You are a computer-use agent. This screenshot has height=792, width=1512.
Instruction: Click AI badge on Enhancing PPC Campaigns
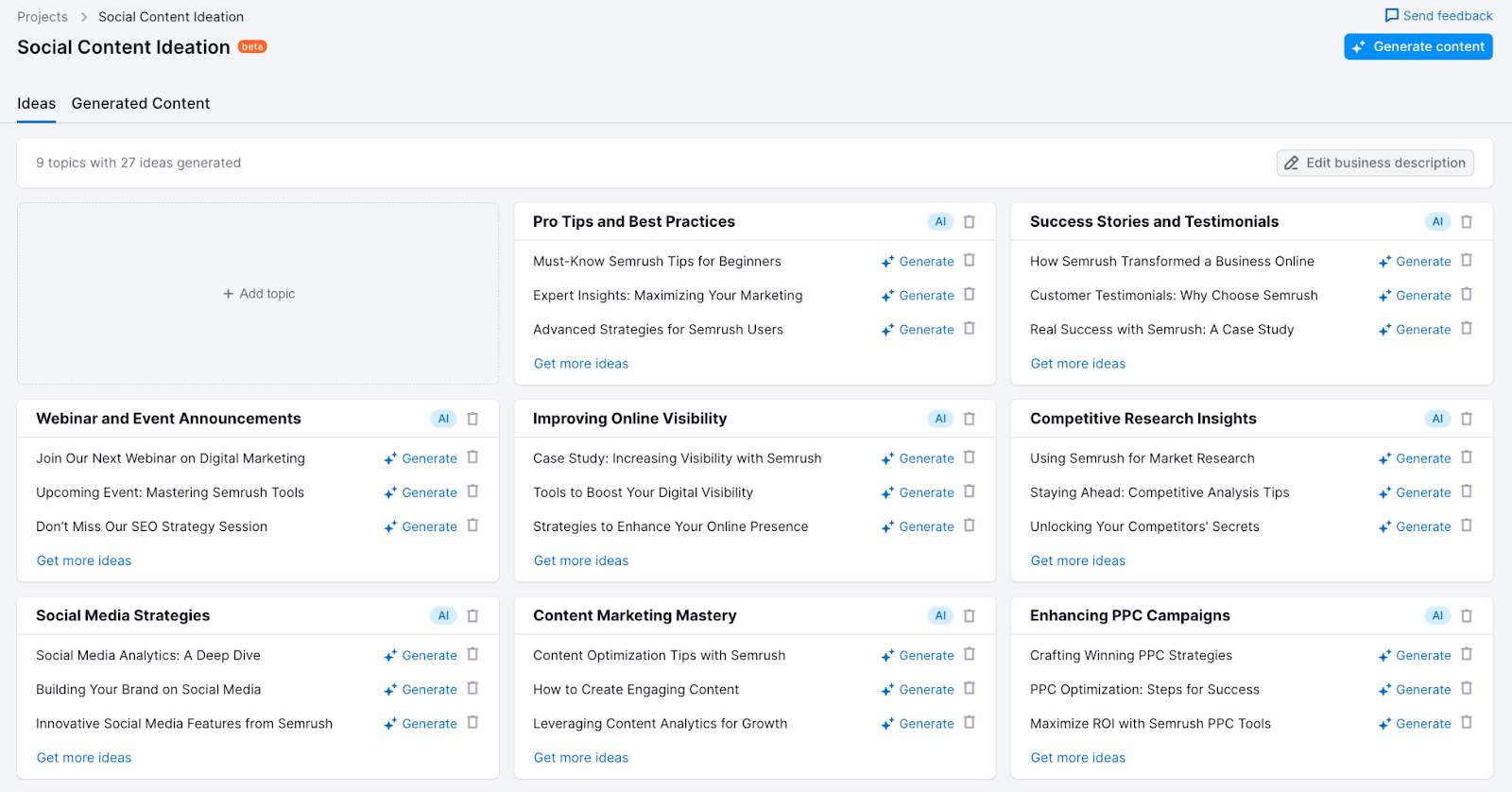1436,616
